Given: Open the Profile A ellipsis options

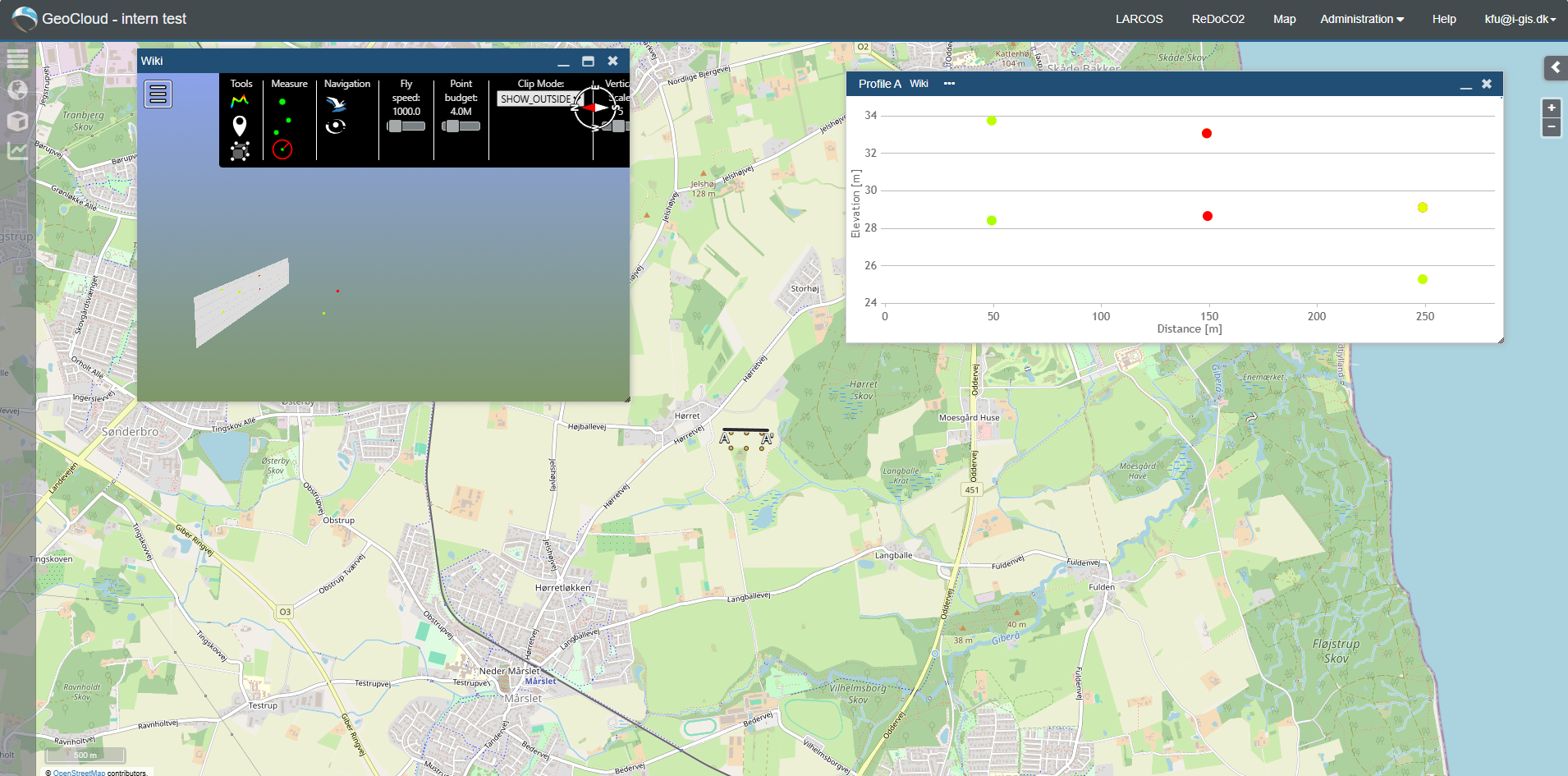Looking at the screenshot, I should point(949,84).
